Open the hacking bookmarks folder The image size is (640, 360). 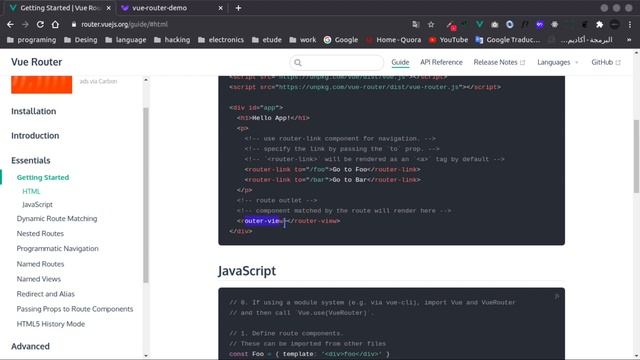point(172,40)
